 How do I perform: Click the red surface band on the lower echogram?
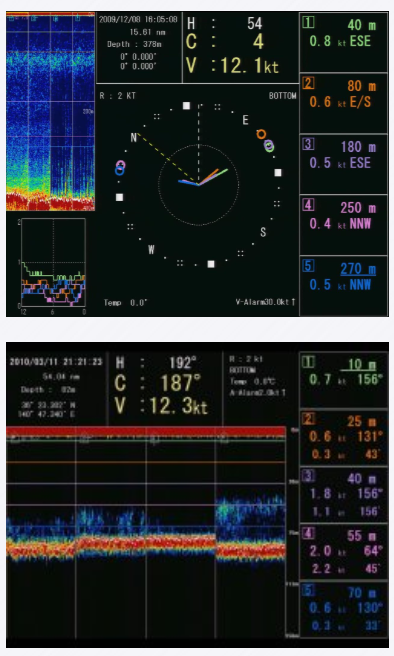pos(146,431)
